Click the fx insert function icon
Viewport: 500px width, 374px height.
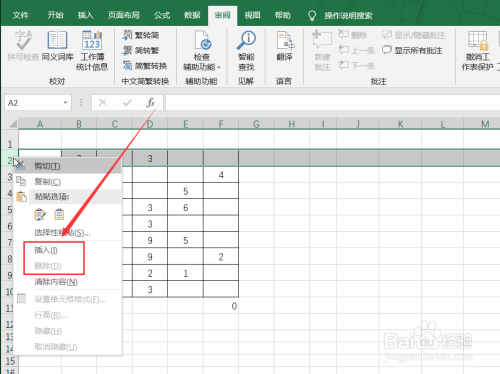150,102
